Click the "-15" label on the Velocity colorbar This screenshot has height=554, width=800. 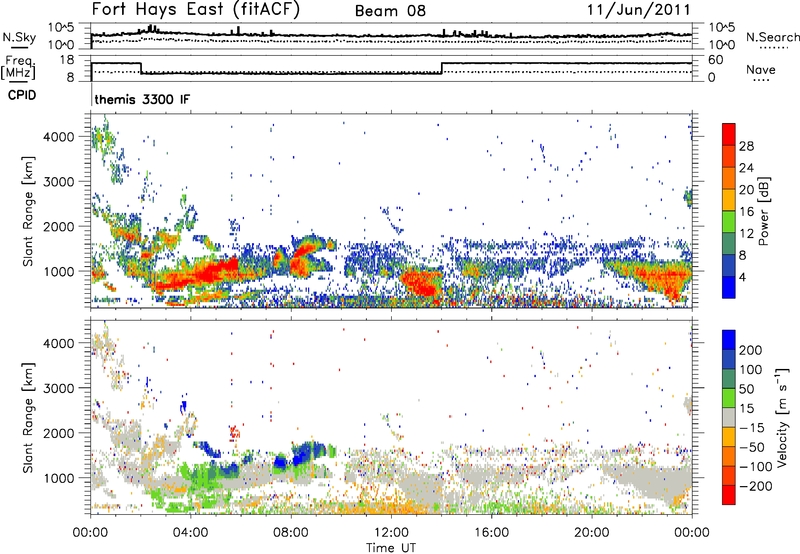tap(752, 428)
